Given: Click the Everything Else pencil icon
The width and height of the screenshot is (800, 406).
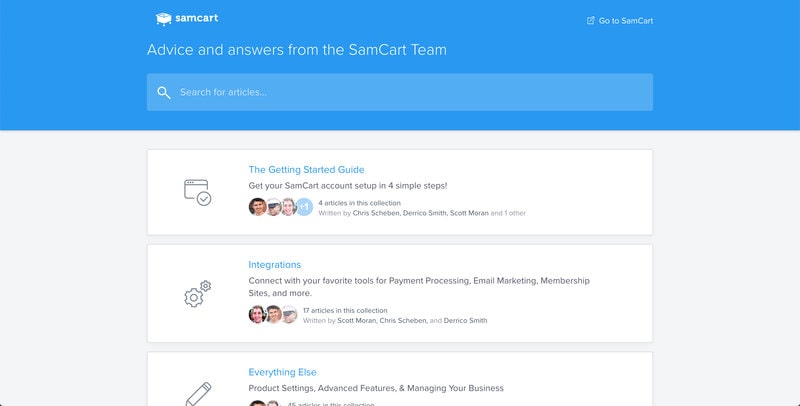Looking at the screenshot, I should point(198,394).
